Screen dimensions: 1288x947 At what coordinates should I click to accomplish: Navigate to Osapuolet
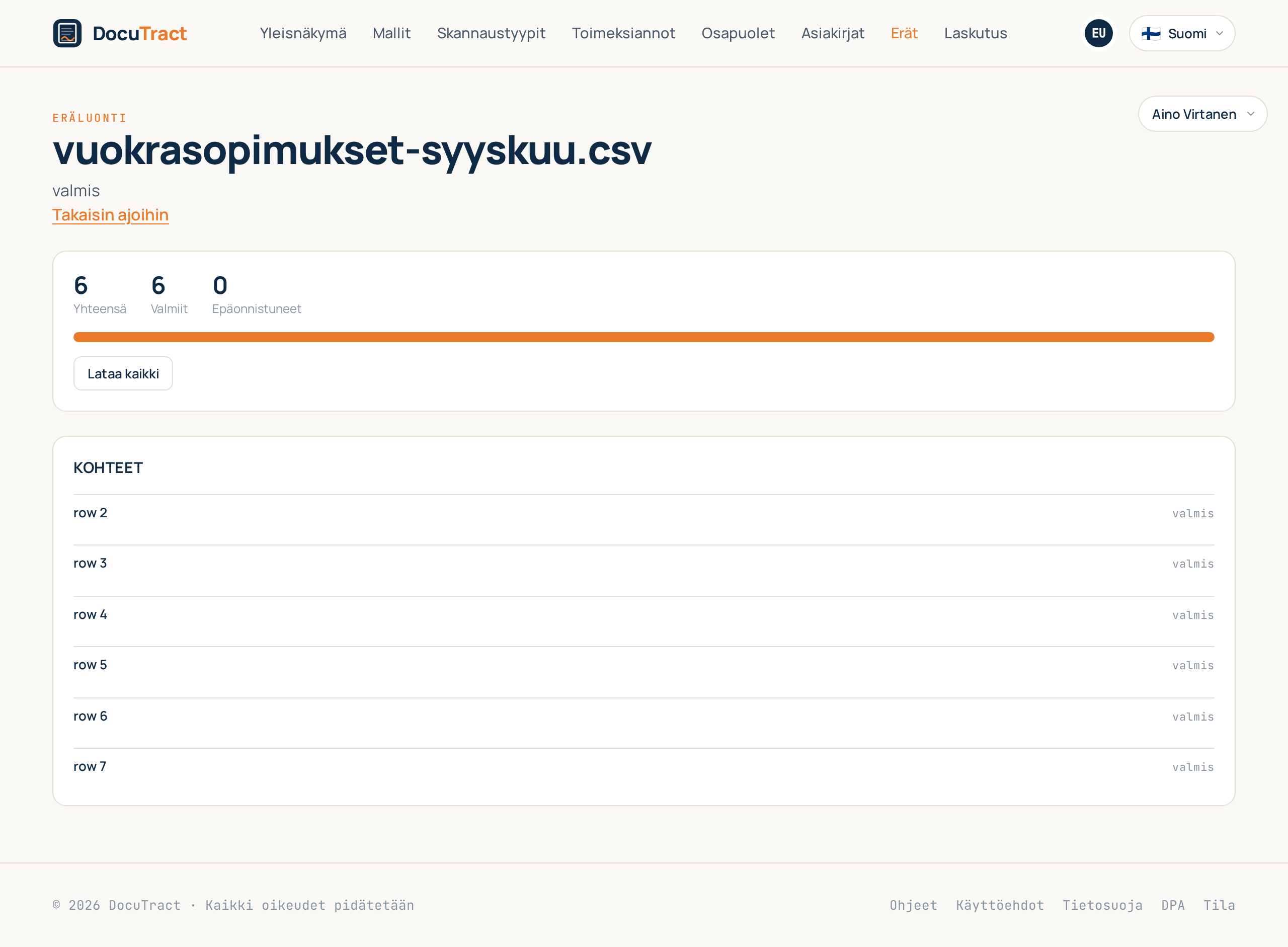[738, 33]
